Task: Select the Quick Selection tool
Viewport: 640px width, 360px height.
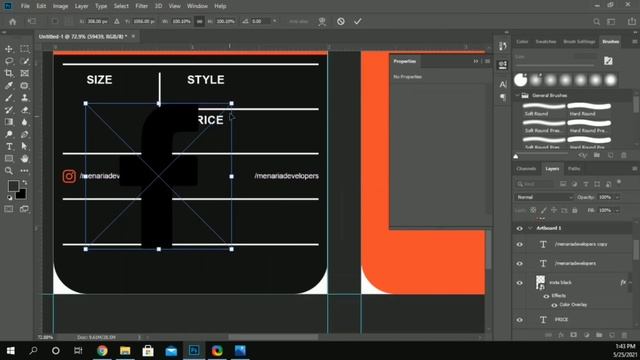Action: click(24, 61)
